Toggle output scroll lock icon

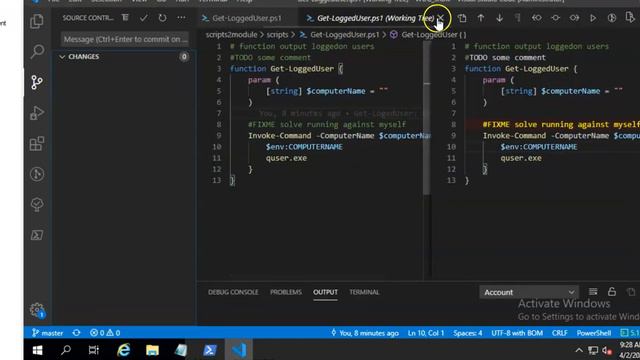pos(611,292)
